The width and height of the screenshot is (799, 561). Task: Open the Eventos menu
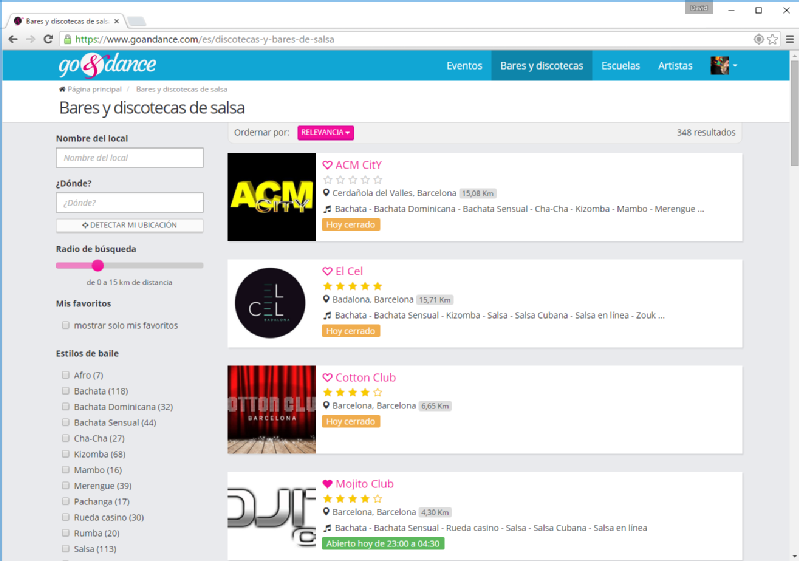click(x=464, y=66)
